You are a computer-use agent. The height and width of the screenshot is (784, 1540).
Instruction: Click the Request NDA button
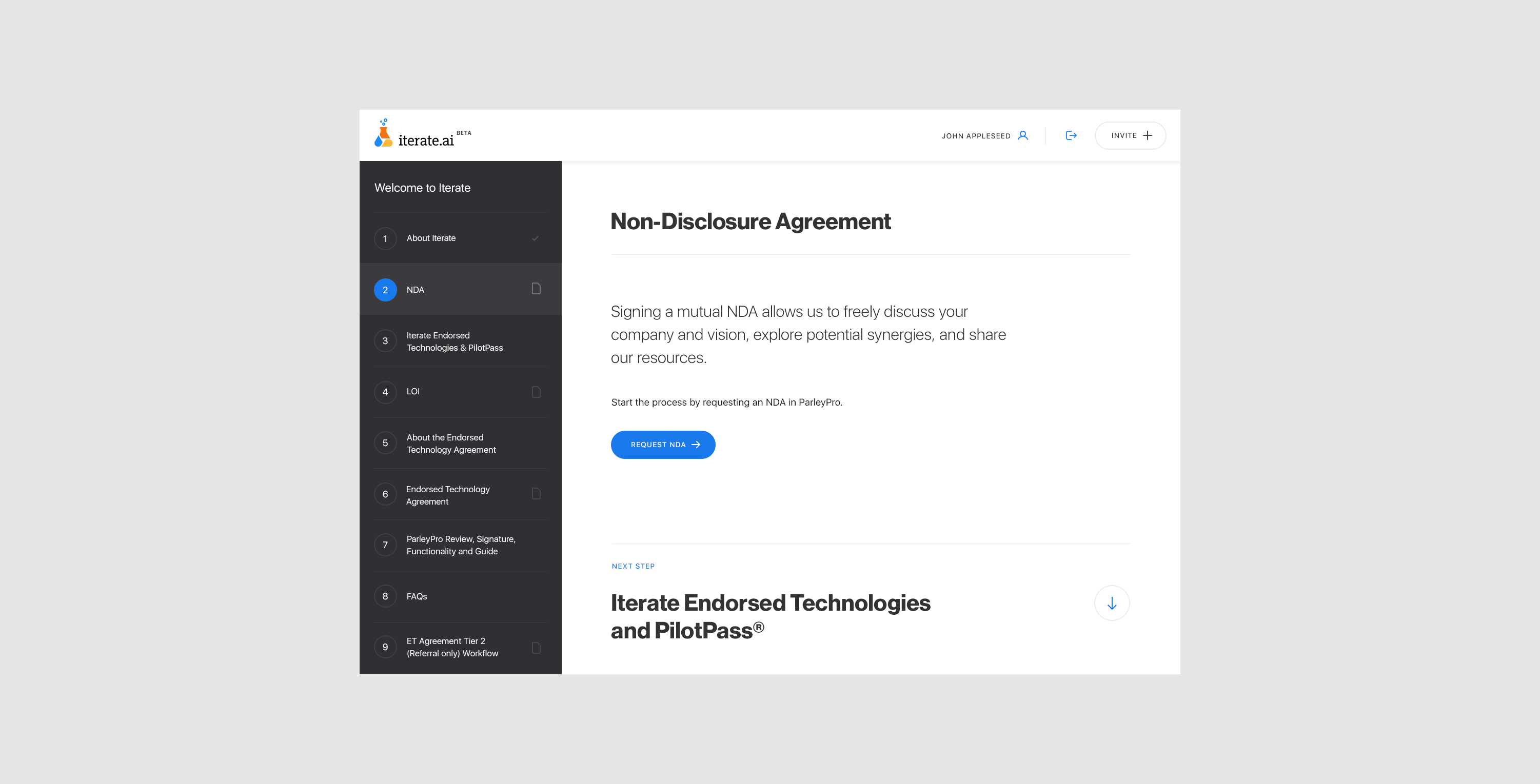662,445
